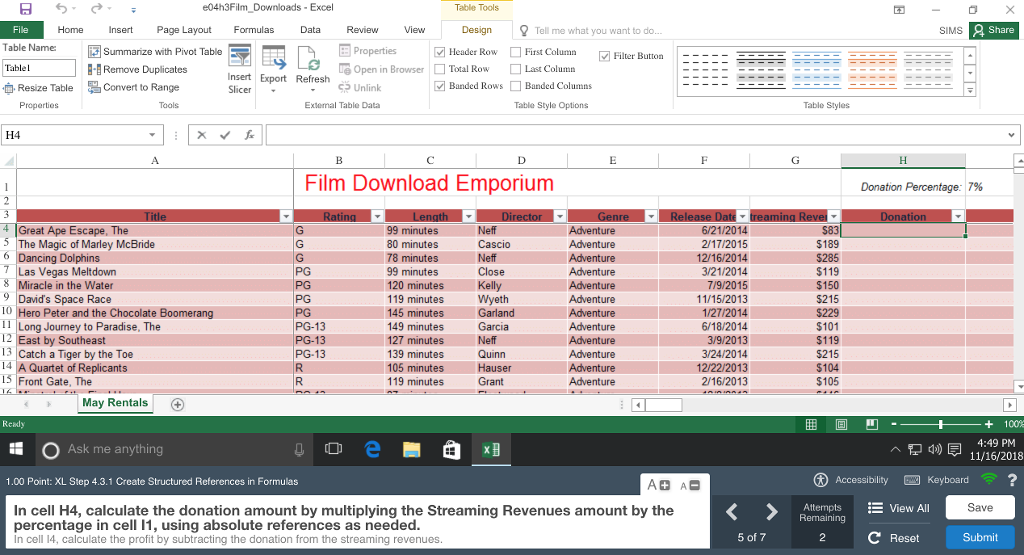Click the Share button
The height and width of the screenshot is (555, 1024).
(993, 30)
